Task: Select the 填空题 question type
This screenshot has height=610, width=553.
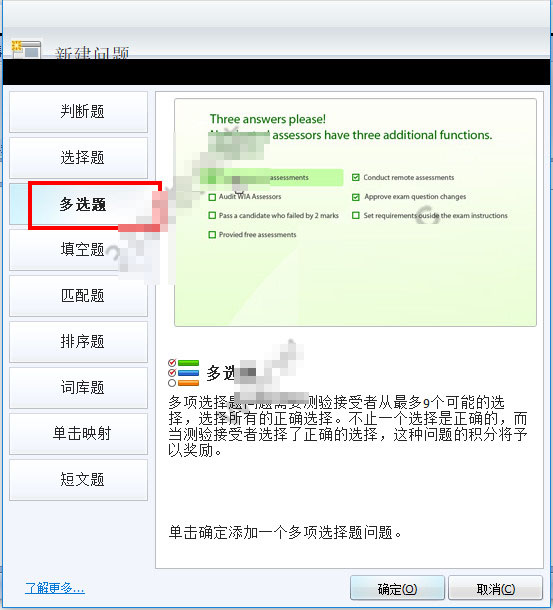Action: point(78,249)
